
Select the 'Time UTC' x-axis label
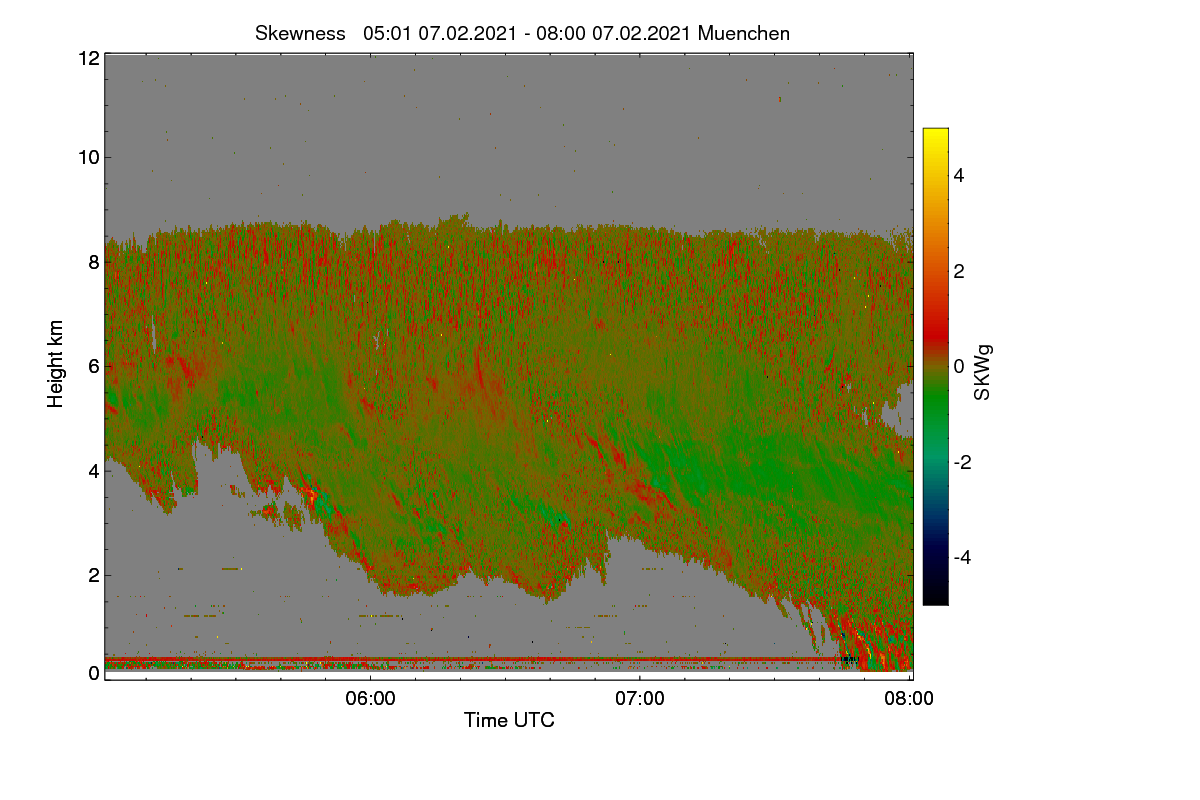pyautogui.click(x=509, y=720)
